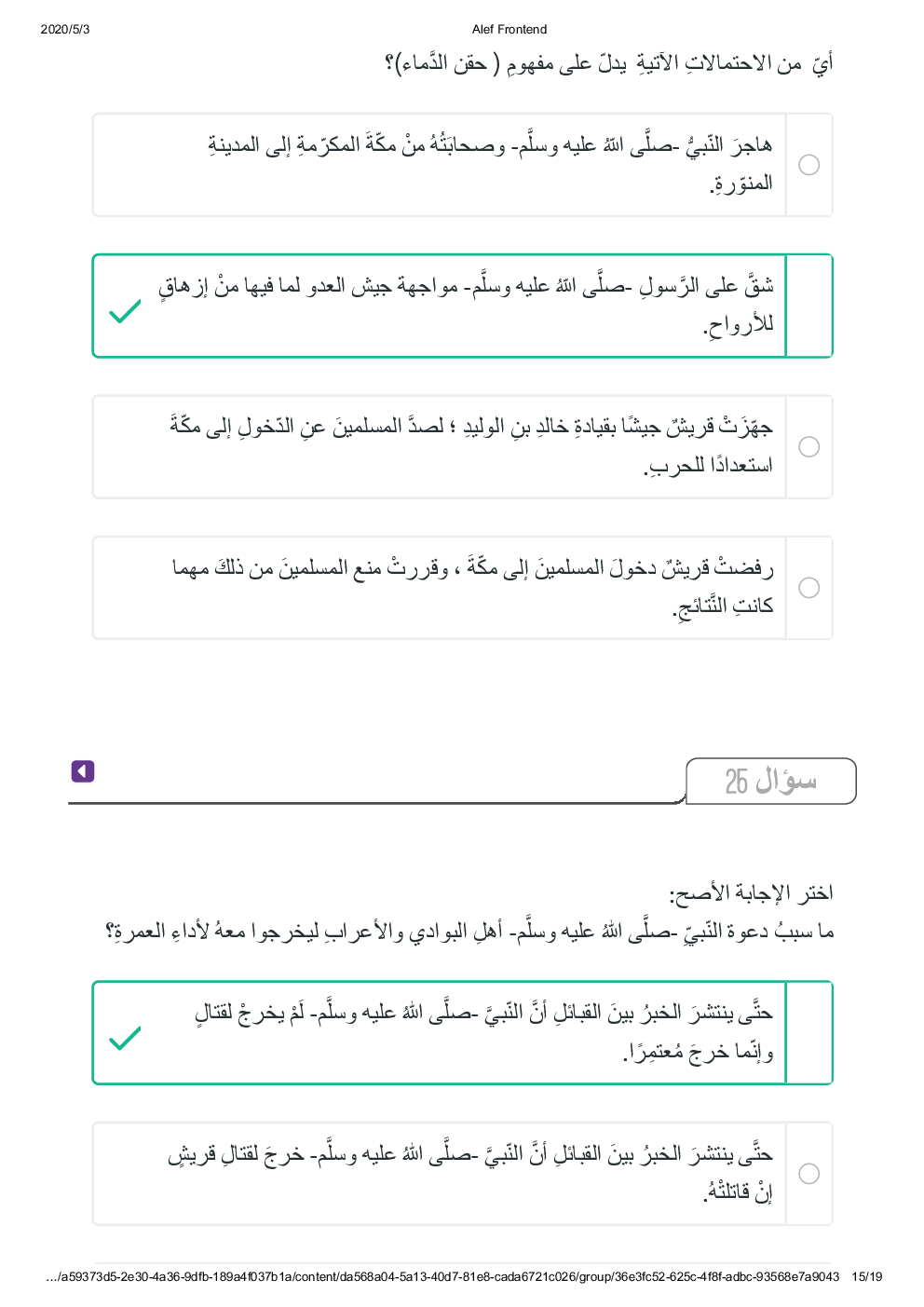Image resolution: width=924 pixels, height=1307 pixels.
Task: Click the "15/19" page number indicator
Action: 866,1277
